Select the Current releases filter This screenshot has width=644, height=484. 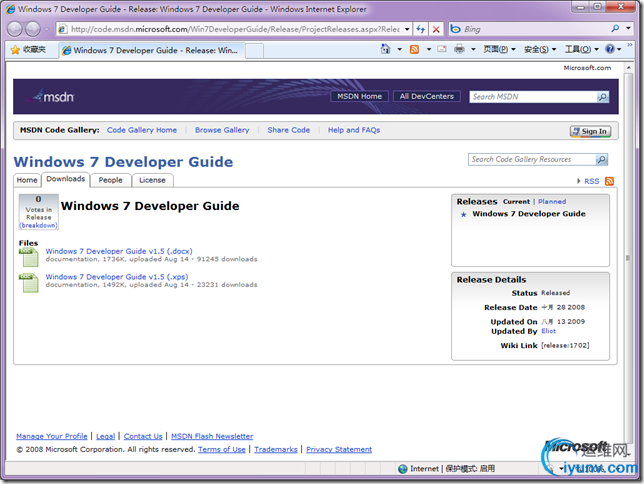pyautogui.click(x=516, y=202)
